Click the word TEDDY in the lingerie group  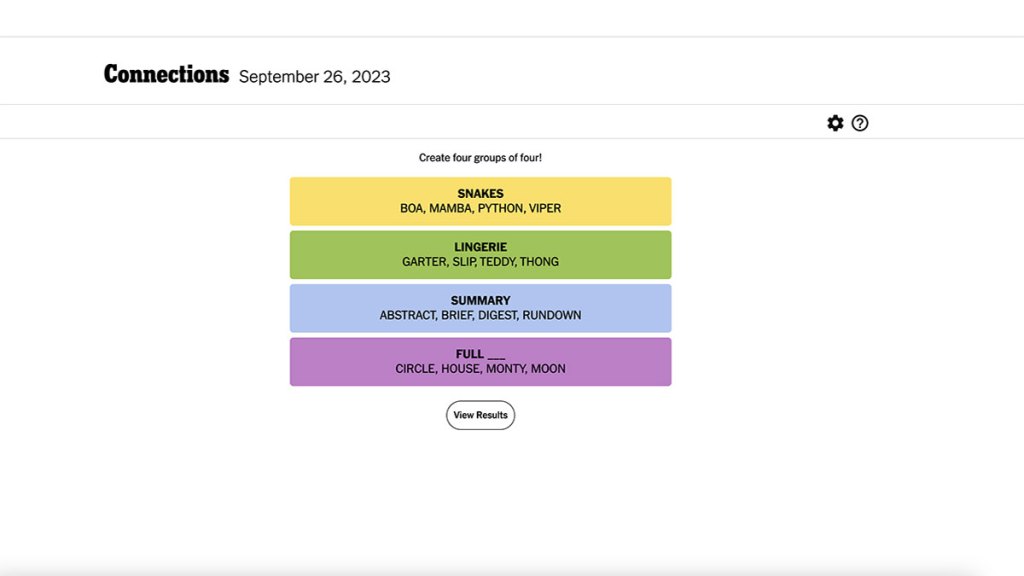click(x=496, y=262)
